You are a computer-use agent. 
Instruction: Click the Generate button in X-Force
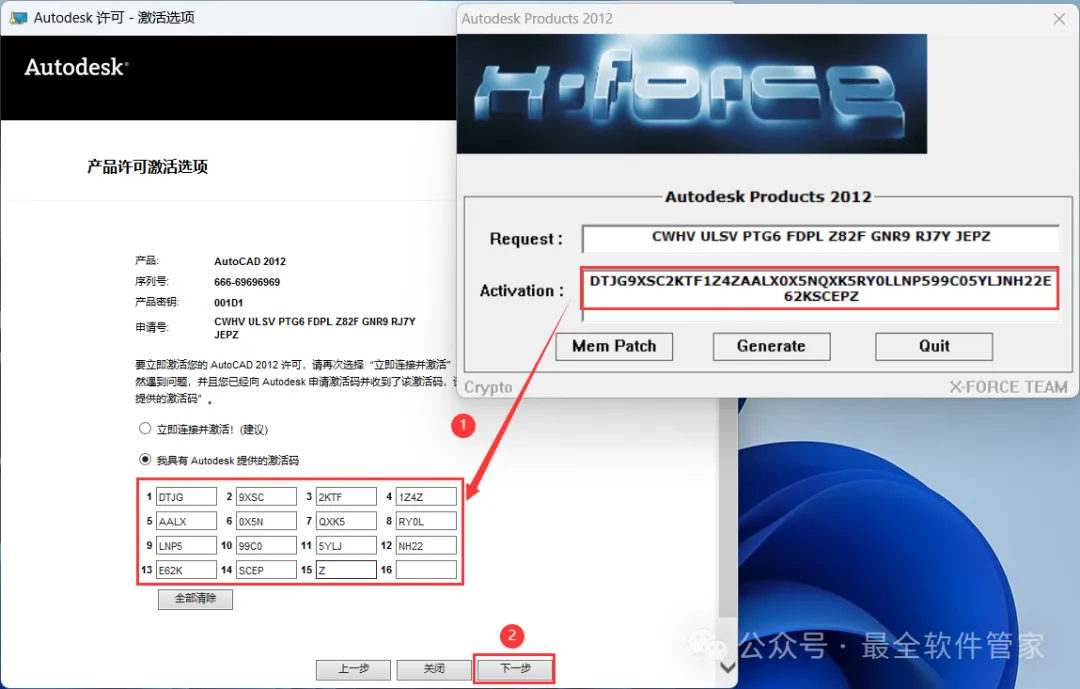click(771, 347)
